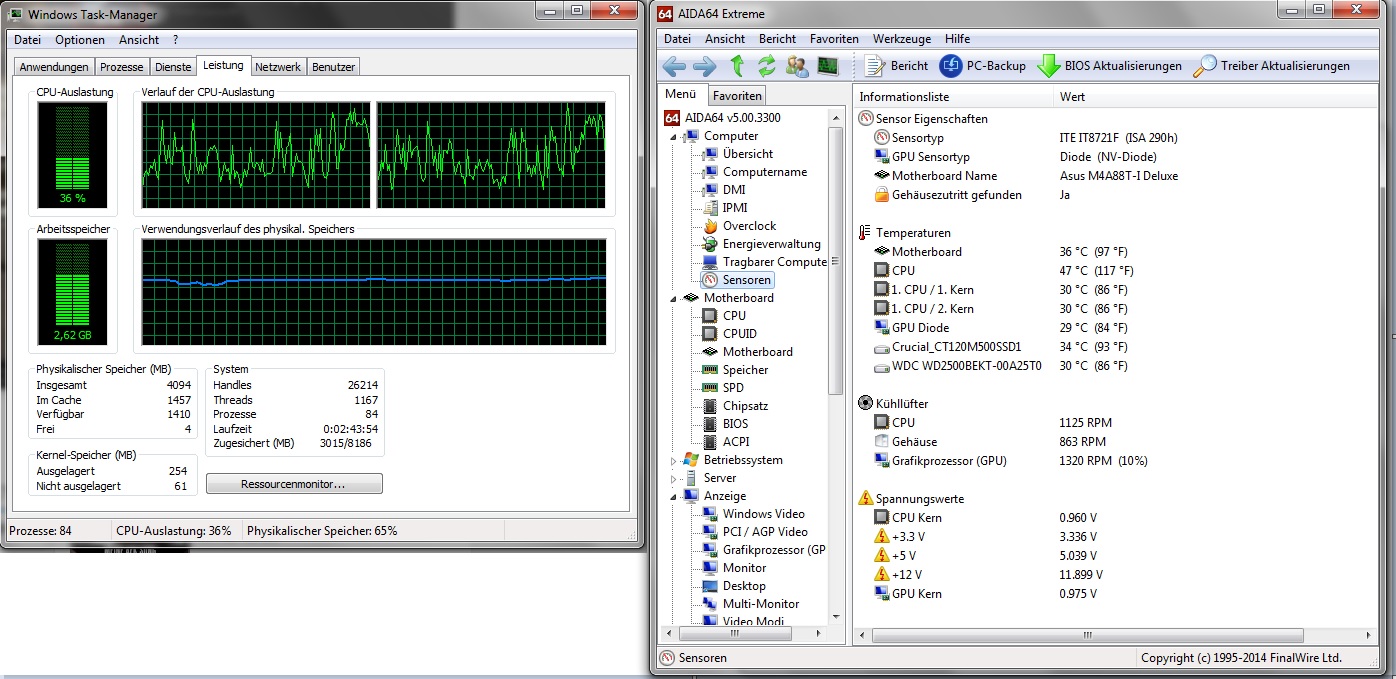Select Speicher in the Motherboard tree
Screen dimensions: 1396x679
tap(745, 370)
